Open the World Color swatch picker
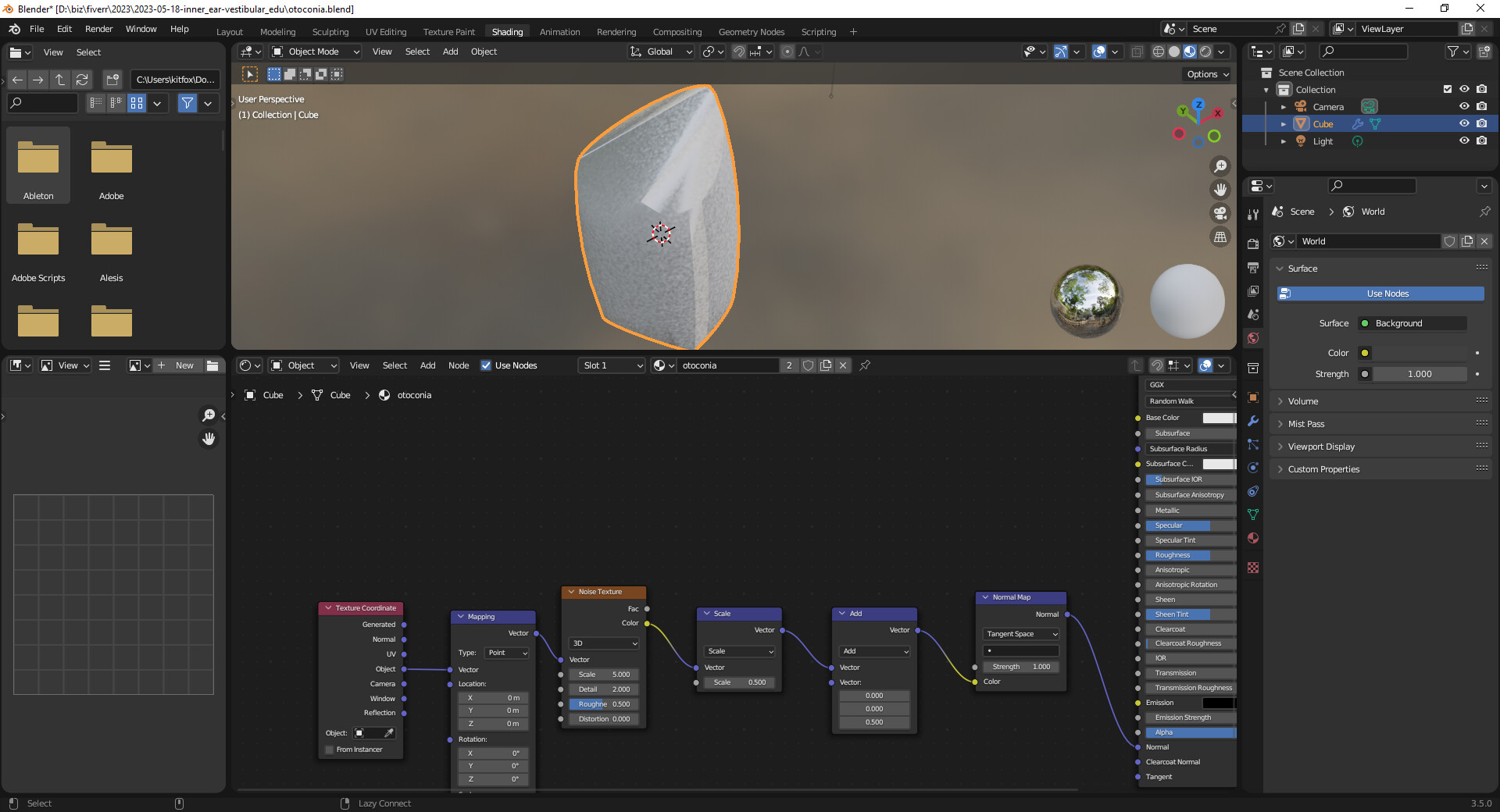 (1365, 353)
